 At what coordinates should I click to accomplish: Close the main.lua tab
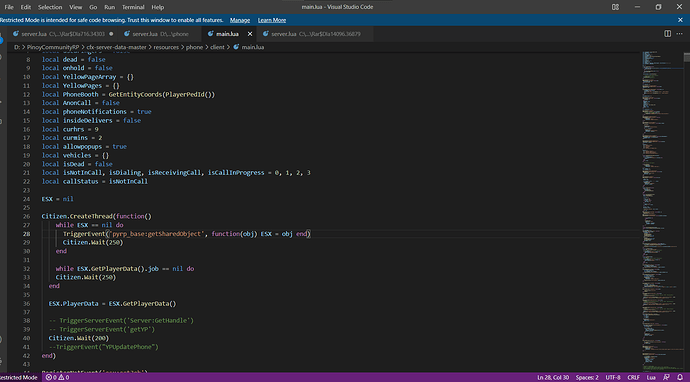click(250, 34)
